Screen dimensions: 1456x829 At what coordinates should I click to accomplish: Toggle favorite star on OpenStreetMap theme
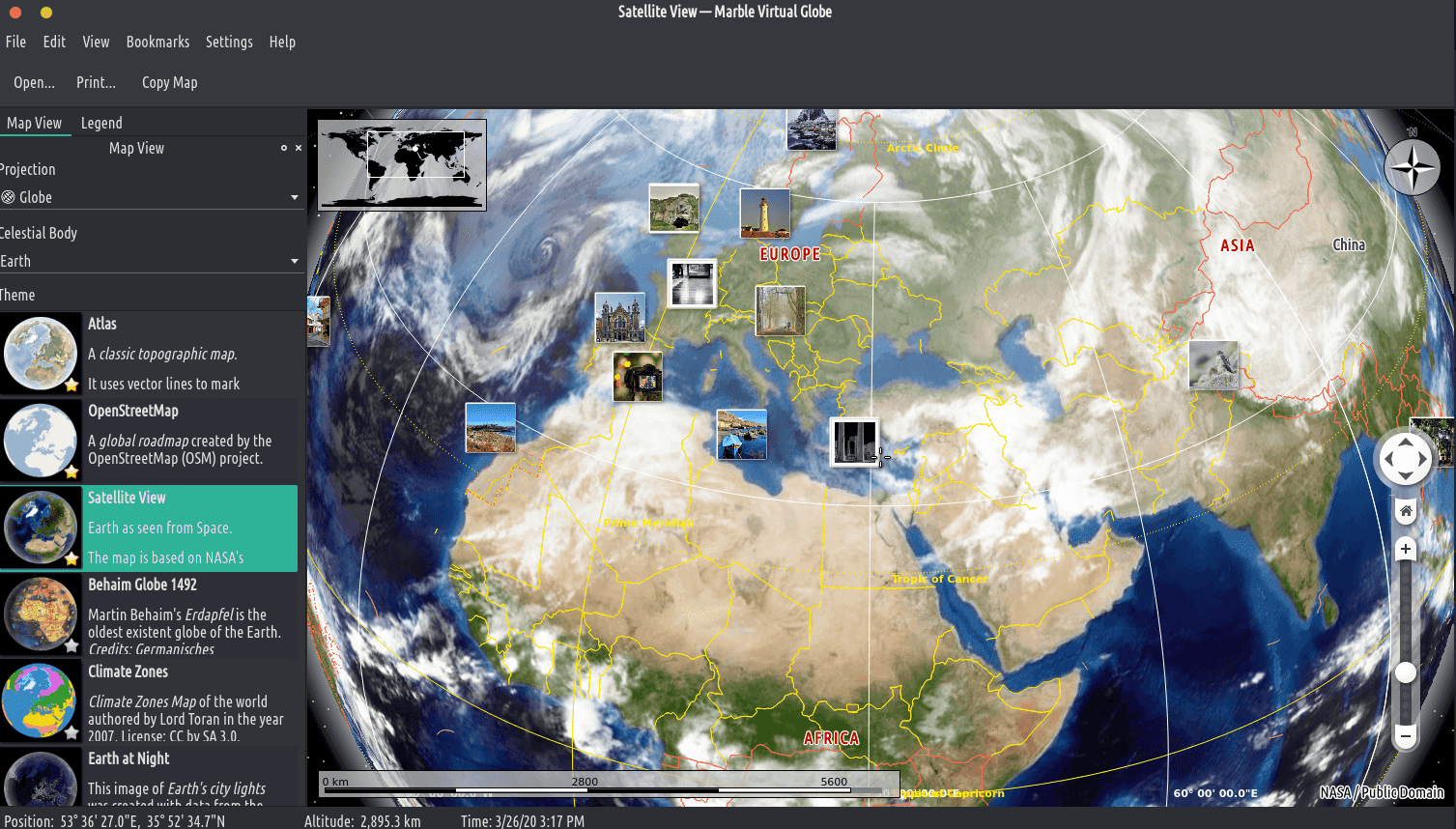click(x=71, y=472)
